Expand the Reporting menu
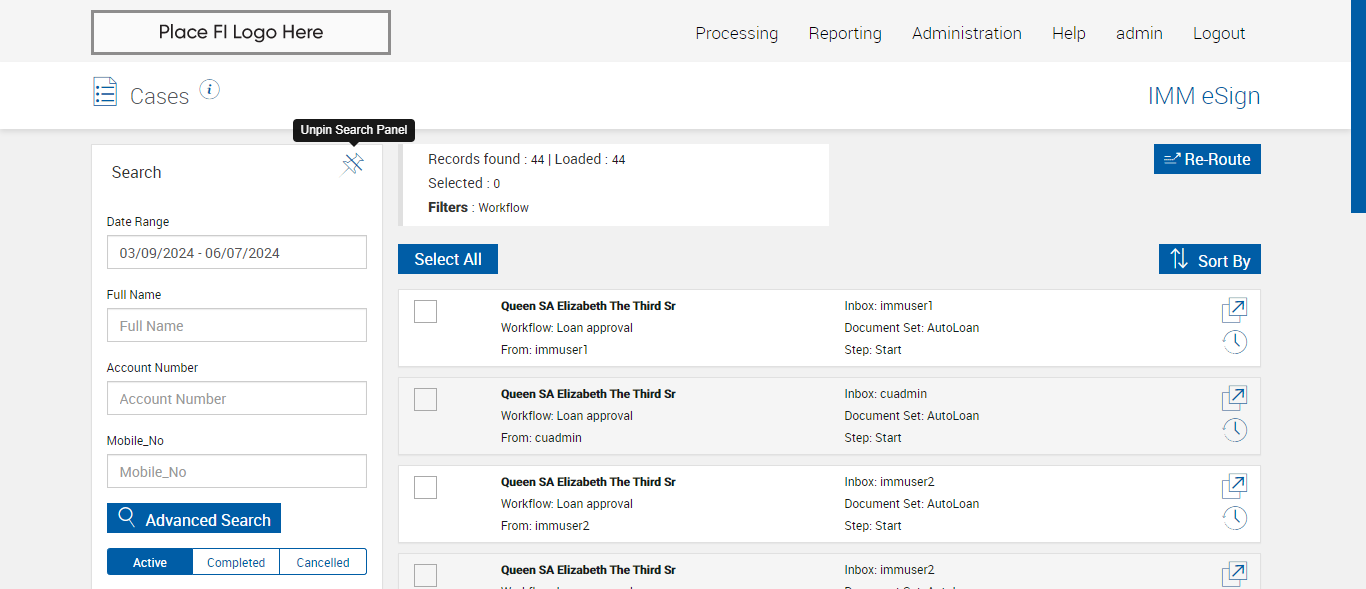The image size is (1366, 589). [845, 33]
